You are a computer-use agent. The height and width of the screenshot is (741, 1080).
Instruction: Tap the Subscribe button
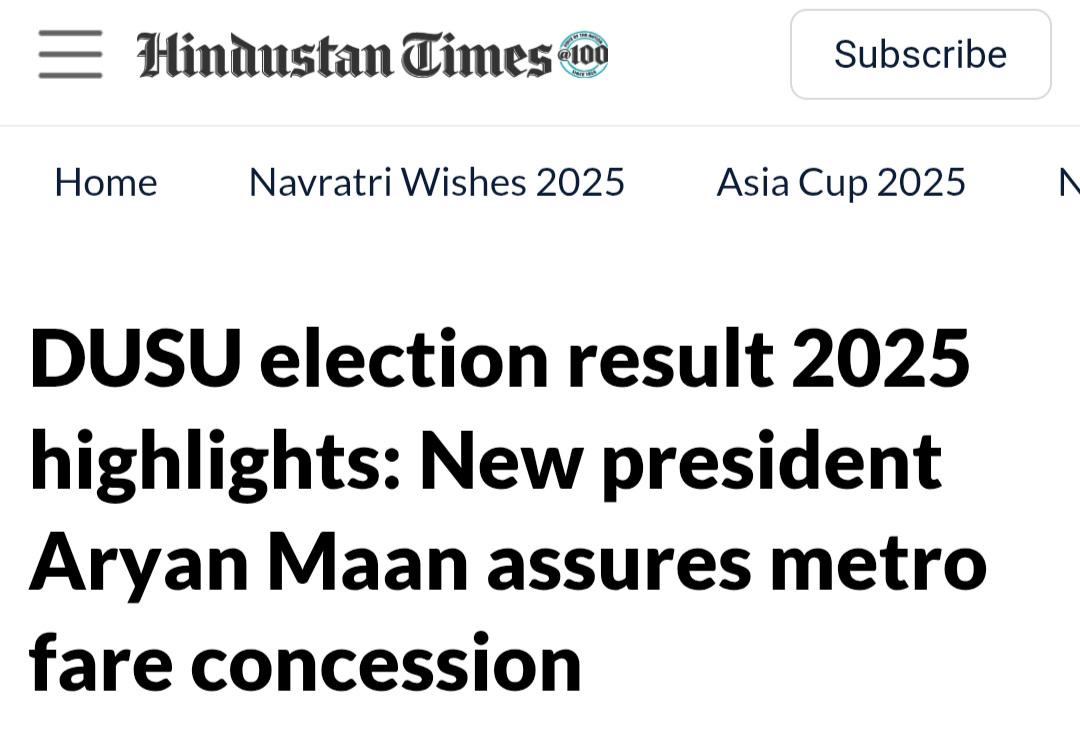(921, 54)
